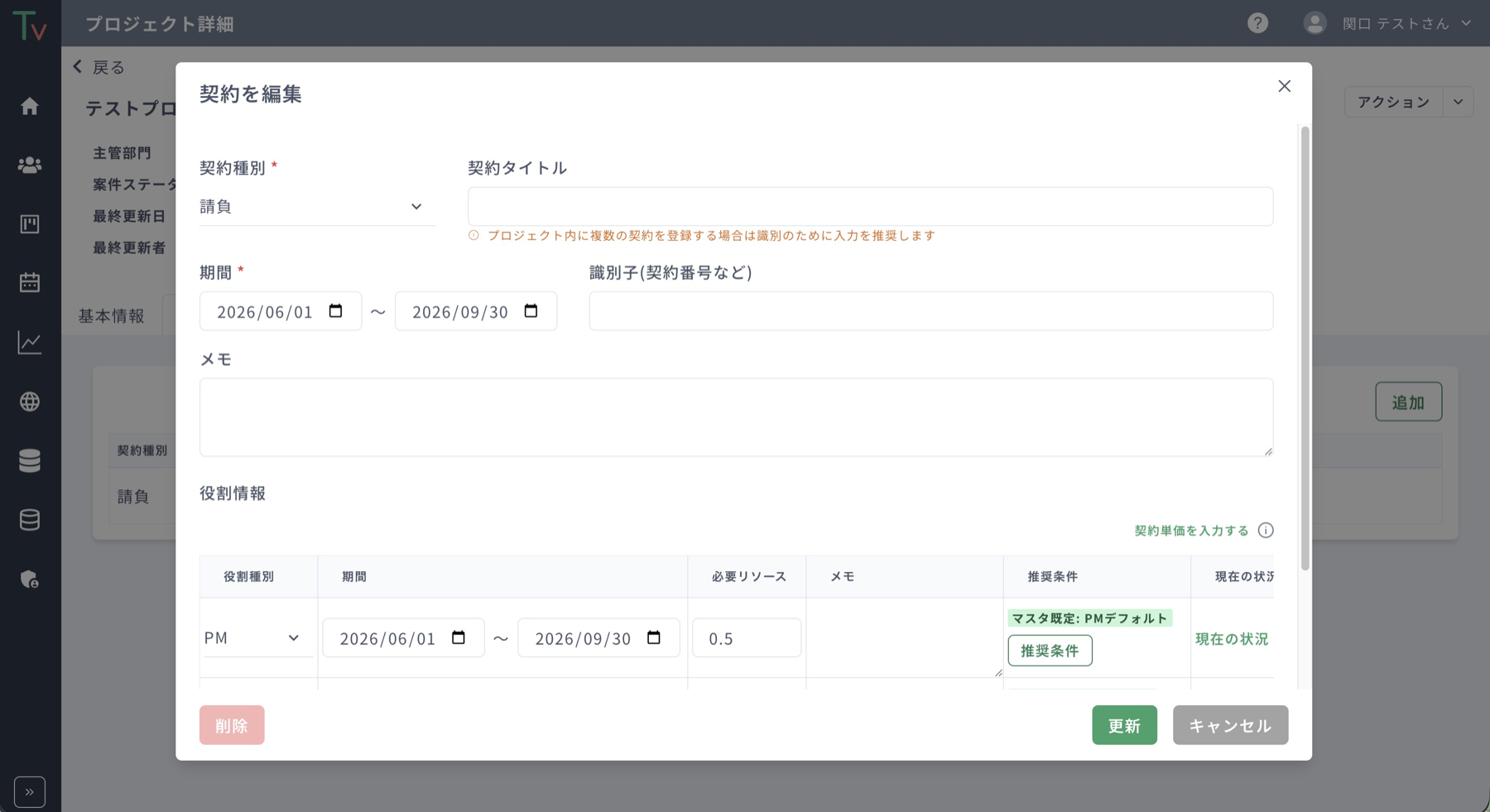Click the back arrow next to 戻る
This screenshot has width=1490, height=812.
(78, 67)
